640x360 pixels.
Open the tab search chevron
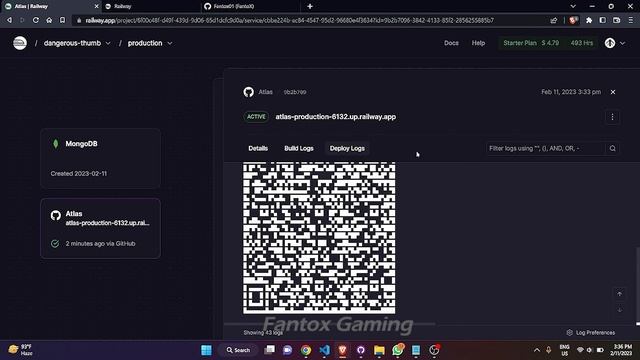pyautogui.click(x=573, y=7)
